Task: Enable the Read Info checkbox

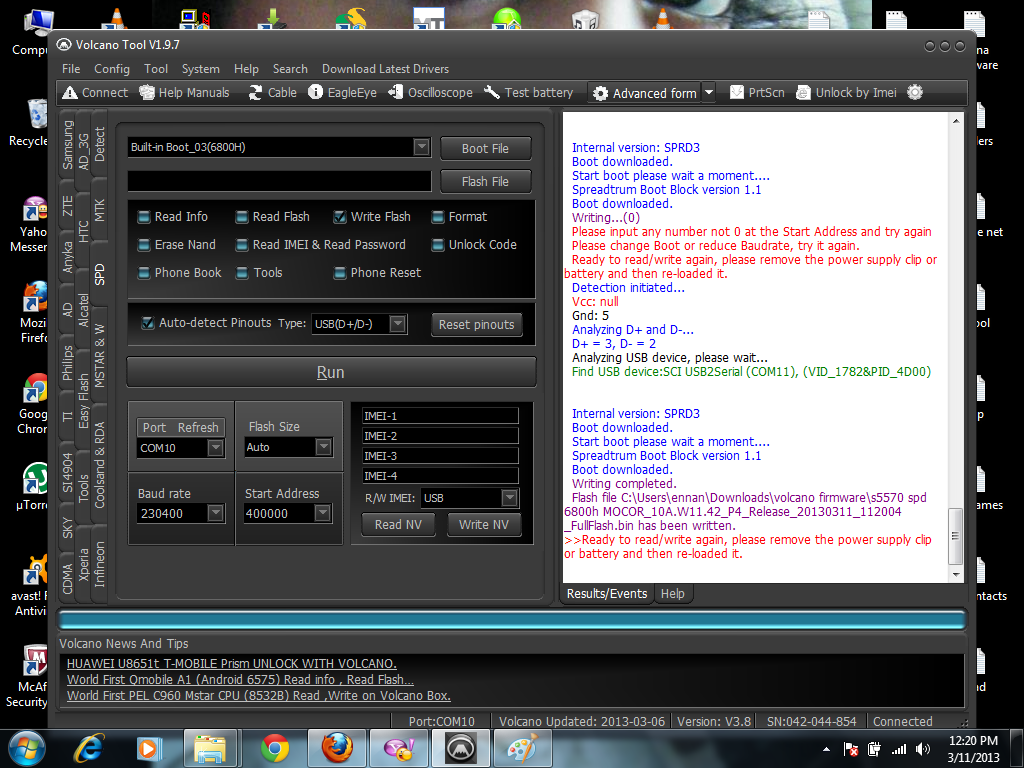Action: tap(144, 217)
